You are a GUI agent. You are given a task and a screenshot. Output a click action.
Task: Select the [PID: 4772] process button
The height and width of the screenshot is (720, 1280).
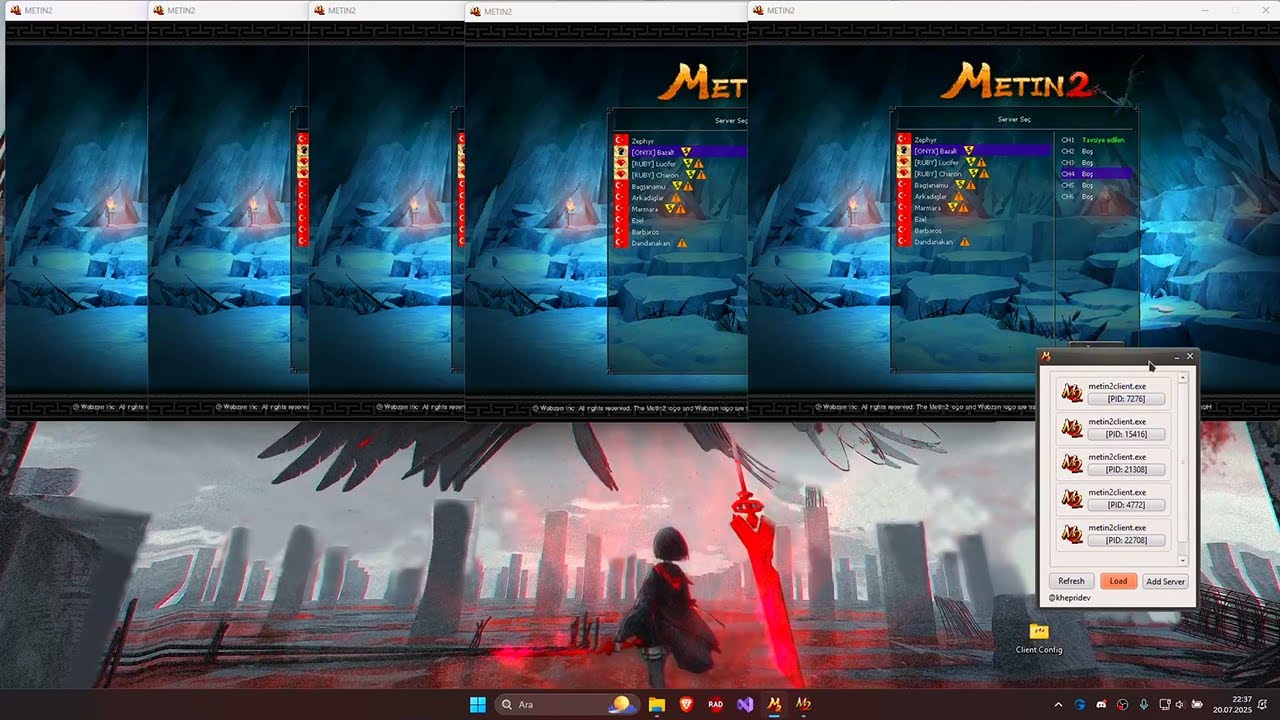[x=1126, y=505]
